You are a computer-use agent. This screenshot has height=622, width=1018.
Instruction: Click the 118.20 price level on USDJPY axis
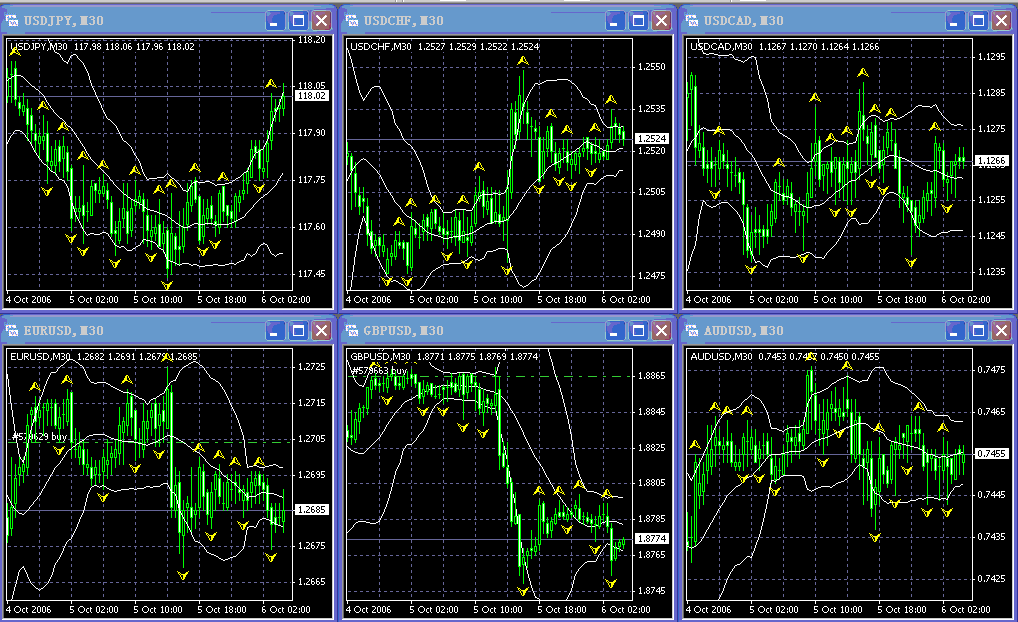(312, 40)
